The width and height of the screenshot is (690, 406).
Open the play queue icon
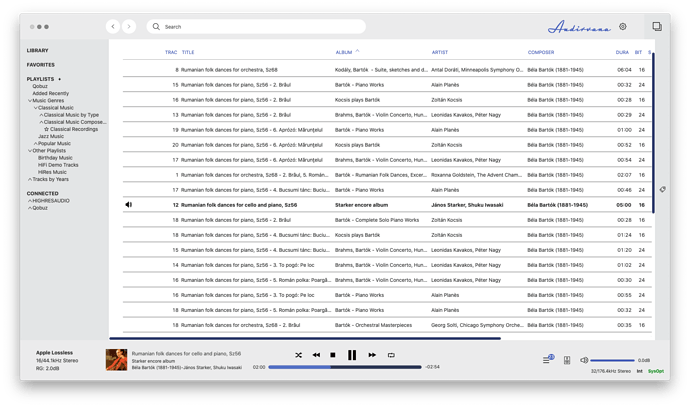(x=547, y=359)
